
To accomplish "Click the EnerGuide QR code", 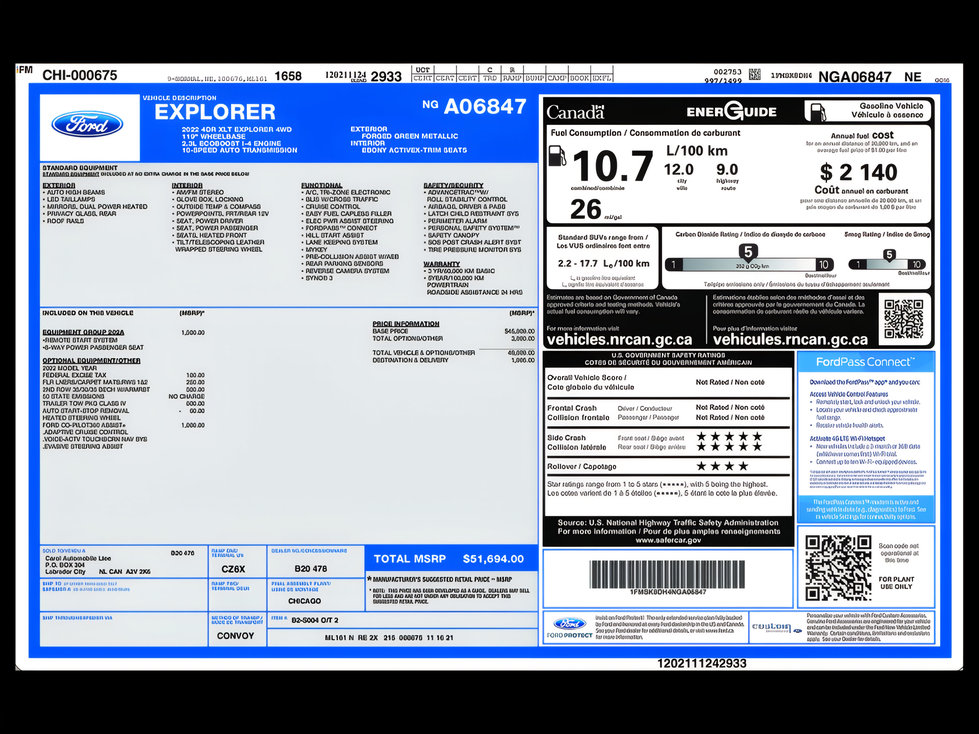I will 903,319.
